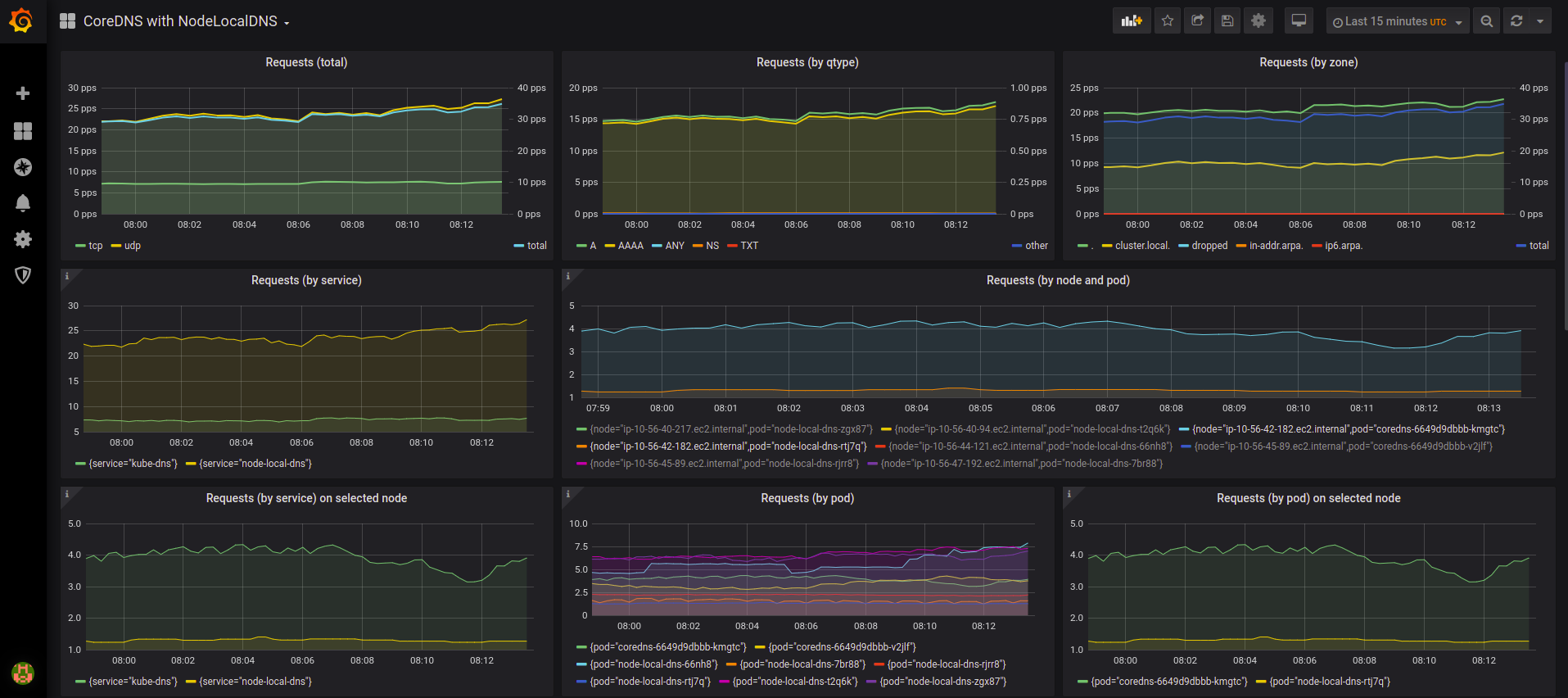This screenshot has width=1568, height=698.
Task: Open Requests (by service) panel title menu
Action: pyautogui.click(x=306, y=280)
